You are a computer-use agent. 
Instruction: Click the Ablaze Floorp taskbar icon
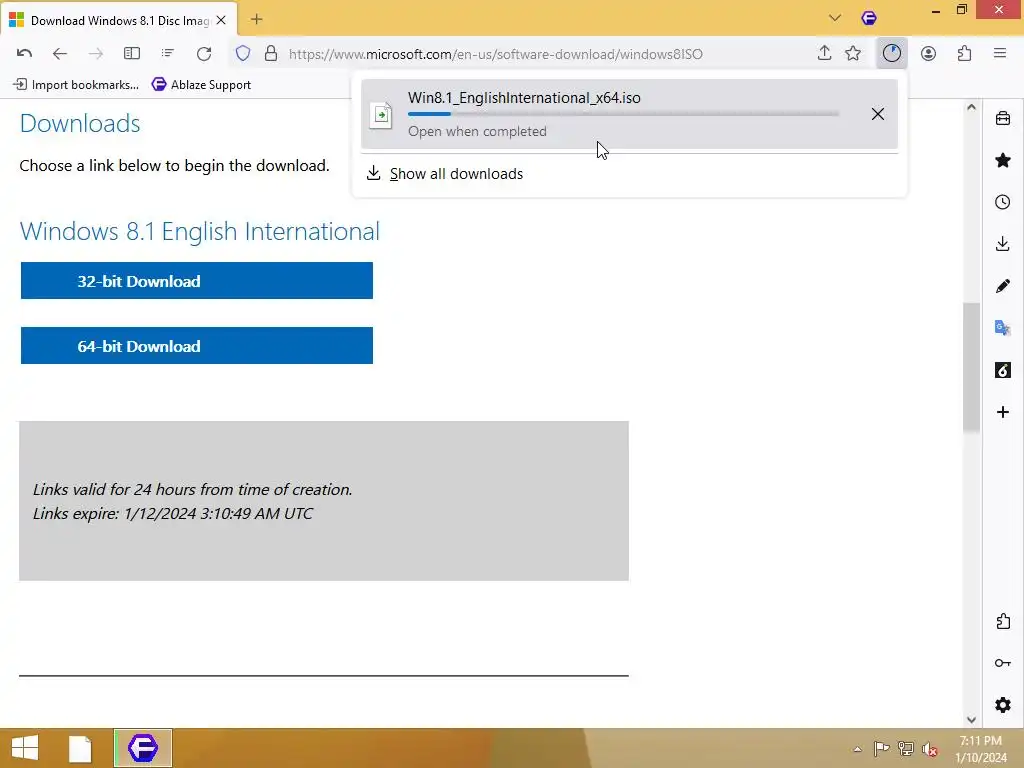(x=143, y=748)
